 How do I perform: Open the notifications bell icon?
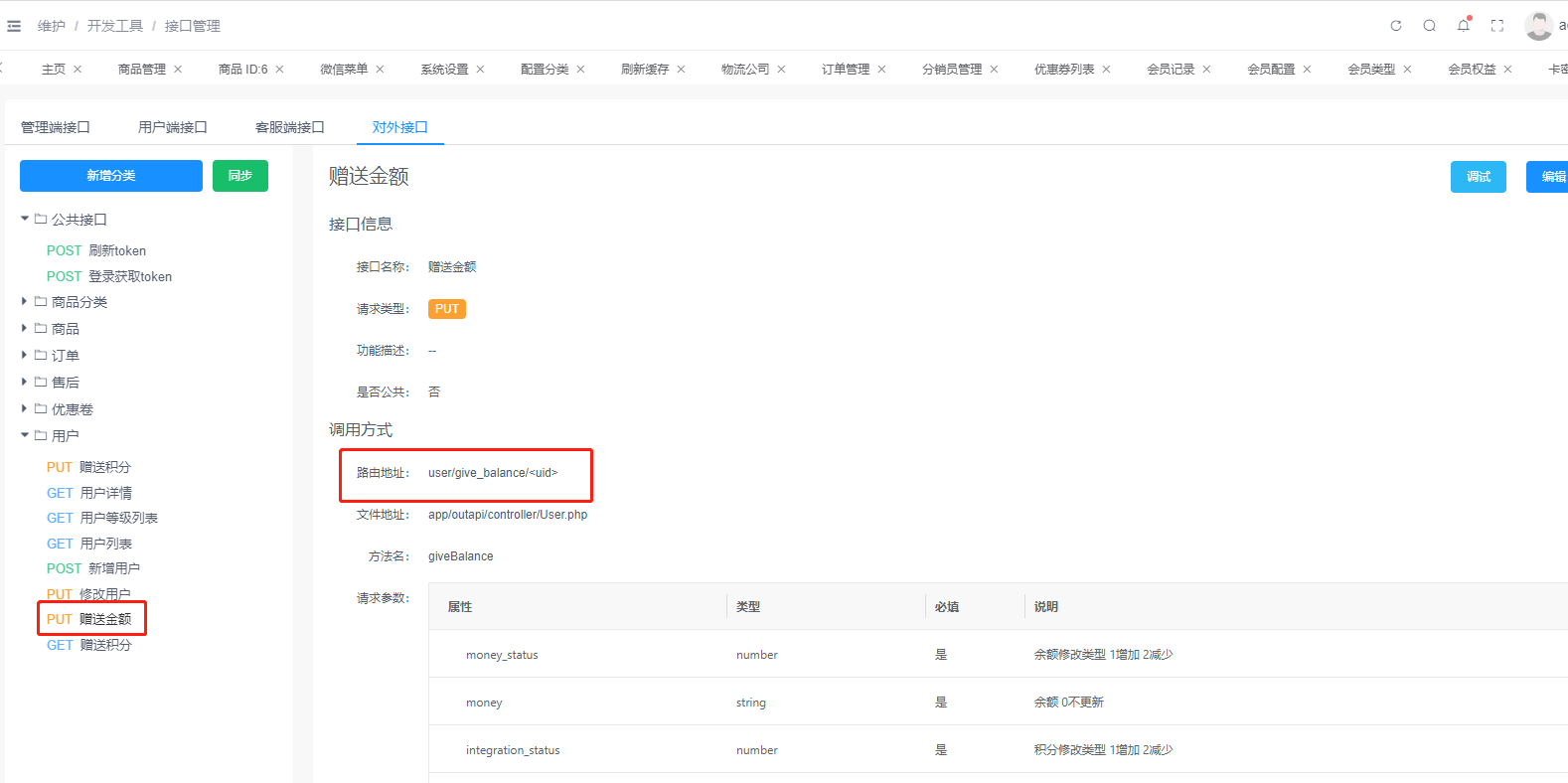point(1464,26)
